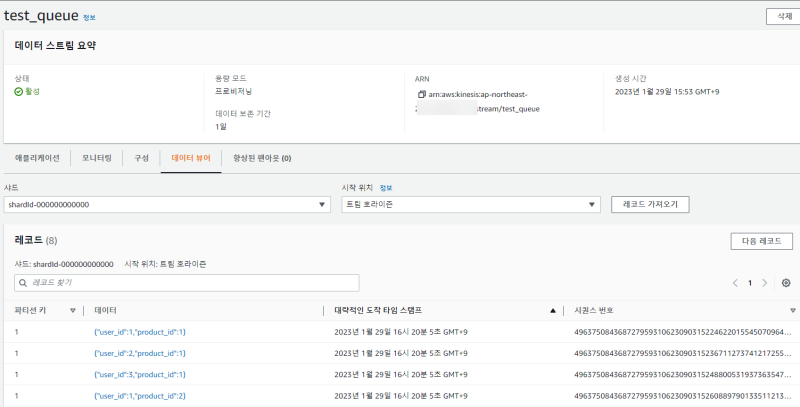Image resolution: width=800 pixels, height=407 pixels.
Task: Open the 샤드 dropdown
Action: point(166,204)
